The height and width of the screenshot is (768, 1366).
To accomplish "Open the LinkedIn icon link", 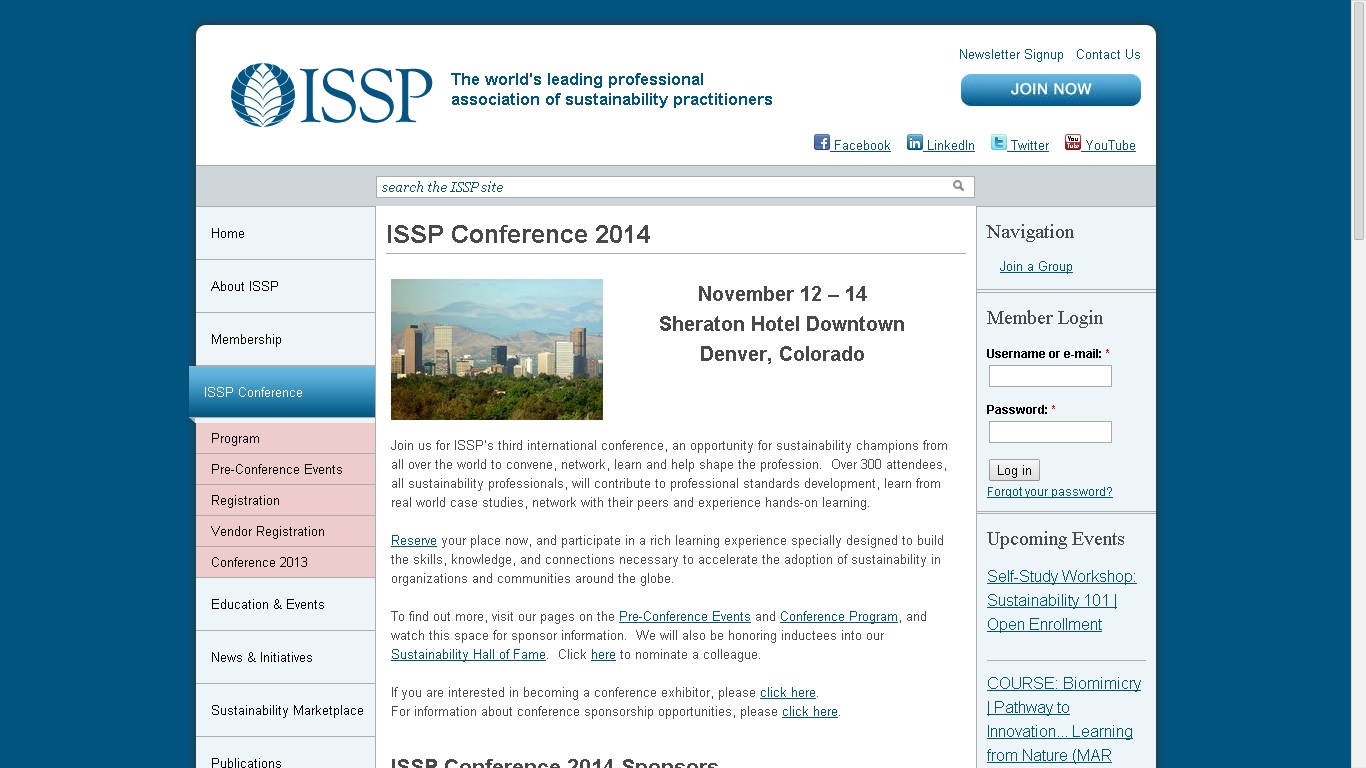I will tap(915, 143).
